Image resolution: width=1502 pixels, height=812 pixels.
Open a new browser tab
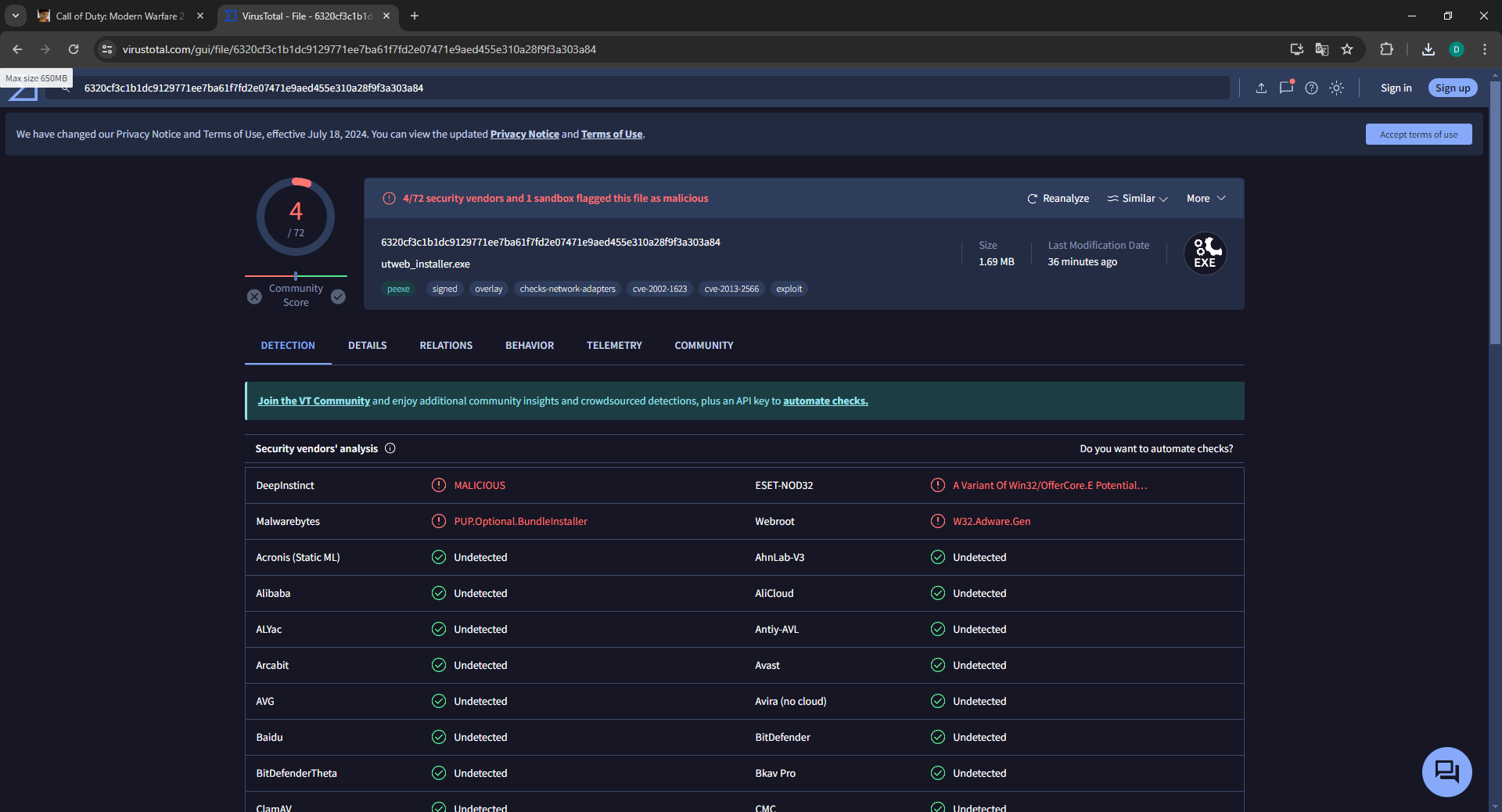[415, 16]
